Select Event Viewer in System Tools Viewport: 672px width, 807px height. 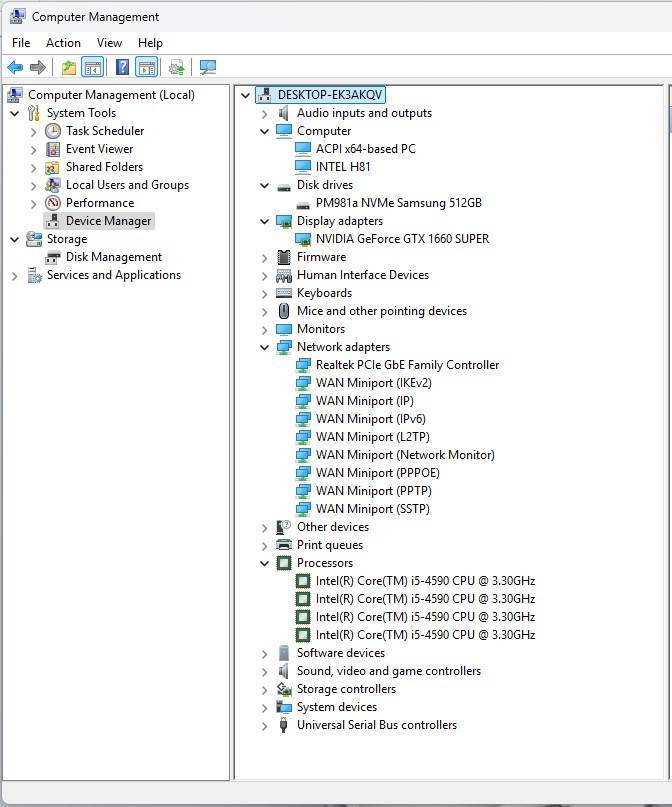click(x=99, y=149)
